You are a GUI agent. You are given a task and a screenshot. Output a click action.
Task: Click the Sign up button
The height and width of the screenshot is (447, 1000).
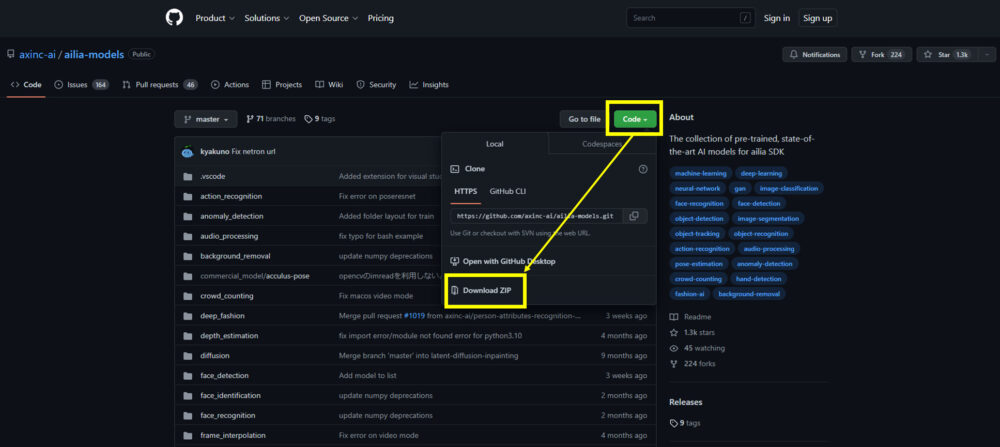click(x=817, y=18)
